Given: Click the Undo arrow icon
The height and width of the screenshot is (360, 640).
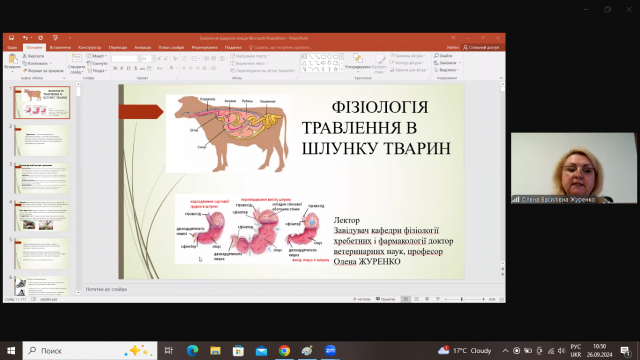Looking at the screenshot, I should [x=25, y=38].
